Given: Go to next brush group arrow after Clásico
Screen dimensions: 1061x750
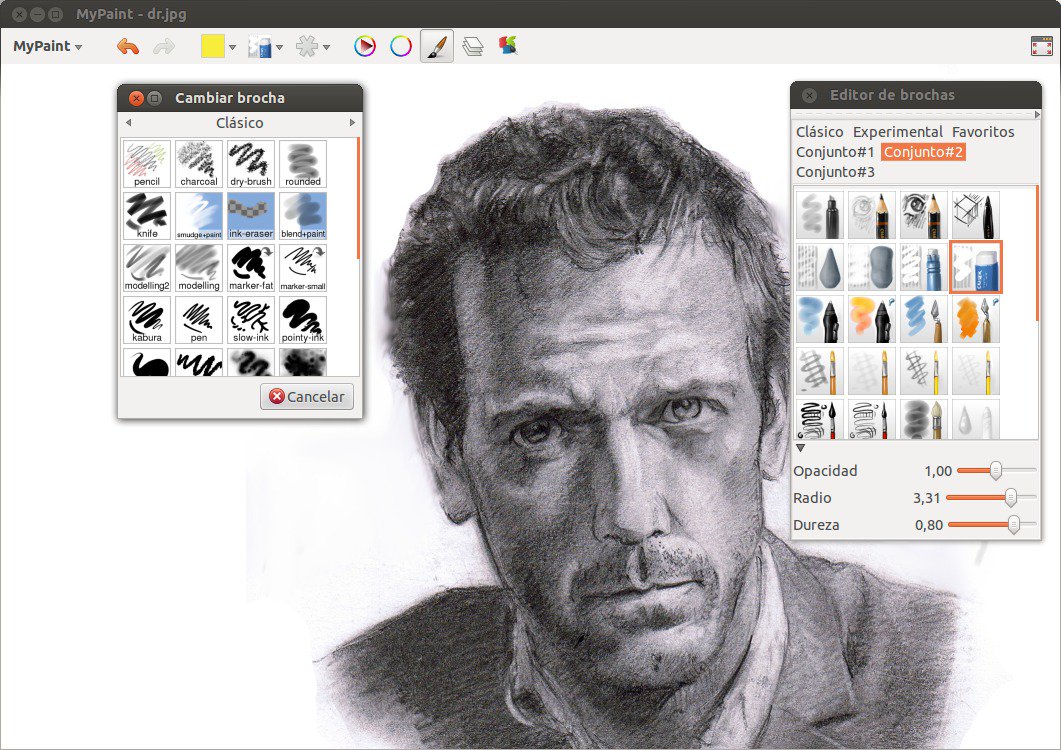Looking at the screenshot, I should coord(353,123).
